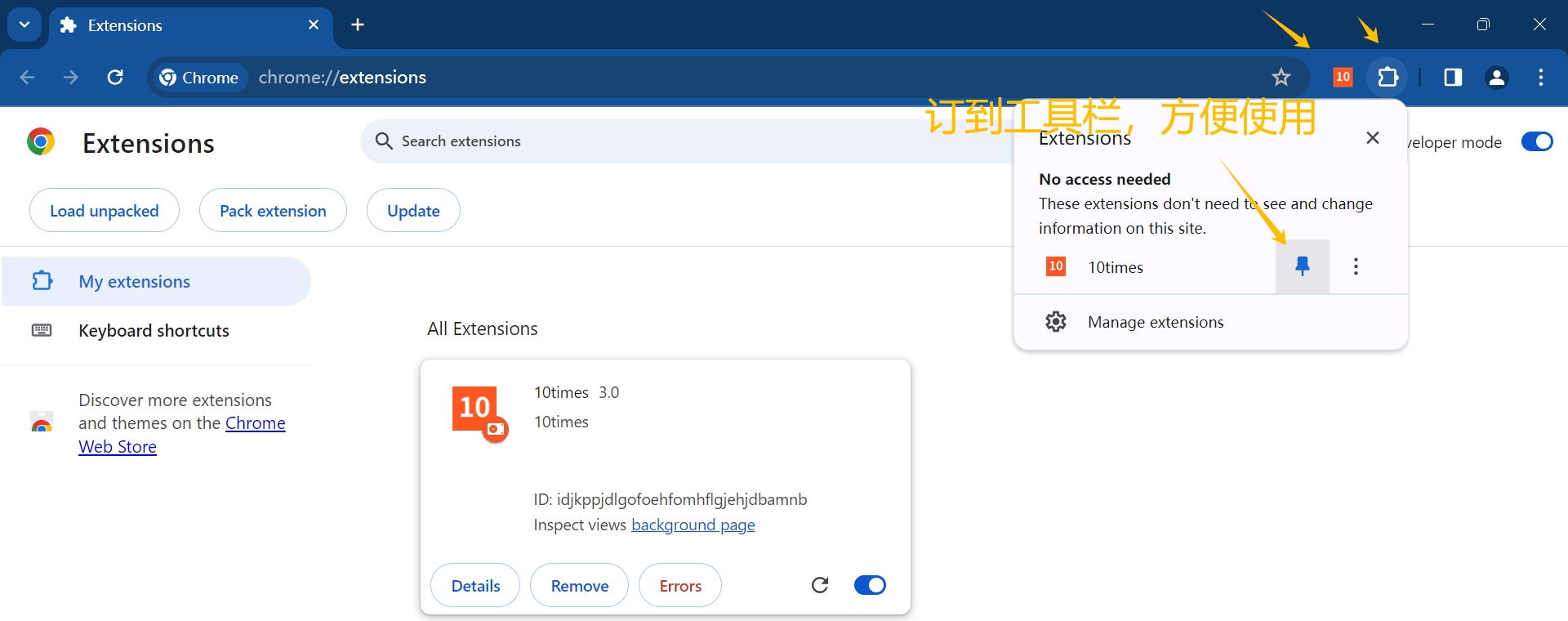Image resolution: width=1568 pixels, height=621 pixels.
Task: Click the Chrome logo beside Extensions heading
Action: (41, 142)
